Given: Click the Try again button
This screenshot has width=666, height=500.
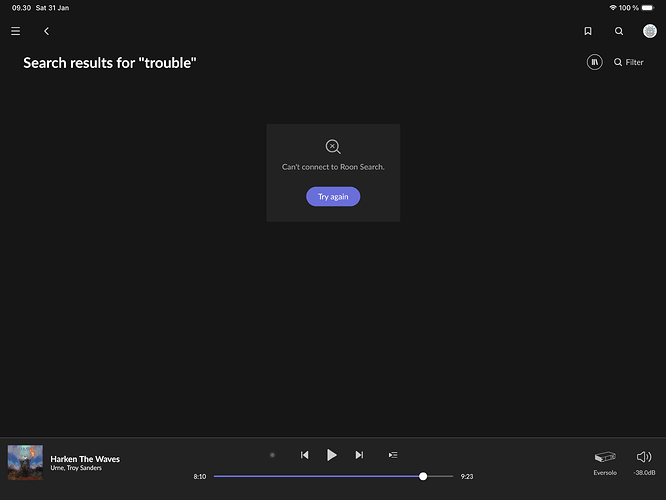Looking at the screenshot, I should [333, 197].
